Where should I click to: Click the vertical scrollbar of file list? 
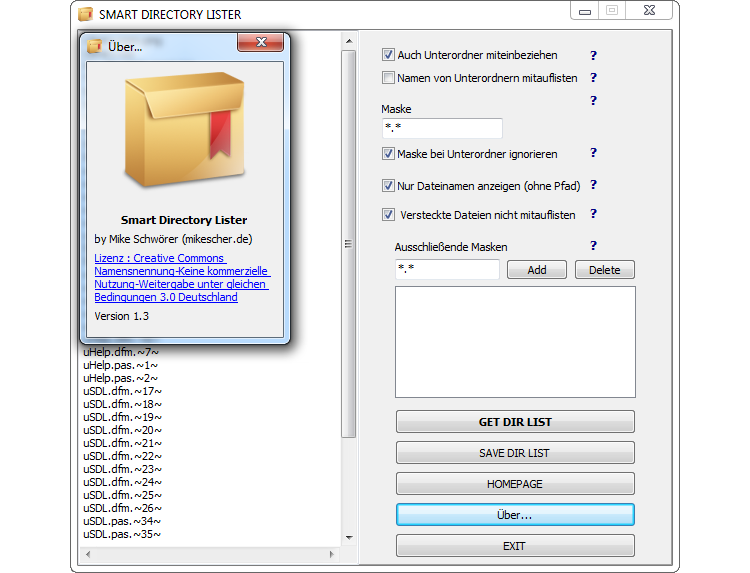[348, 300]
